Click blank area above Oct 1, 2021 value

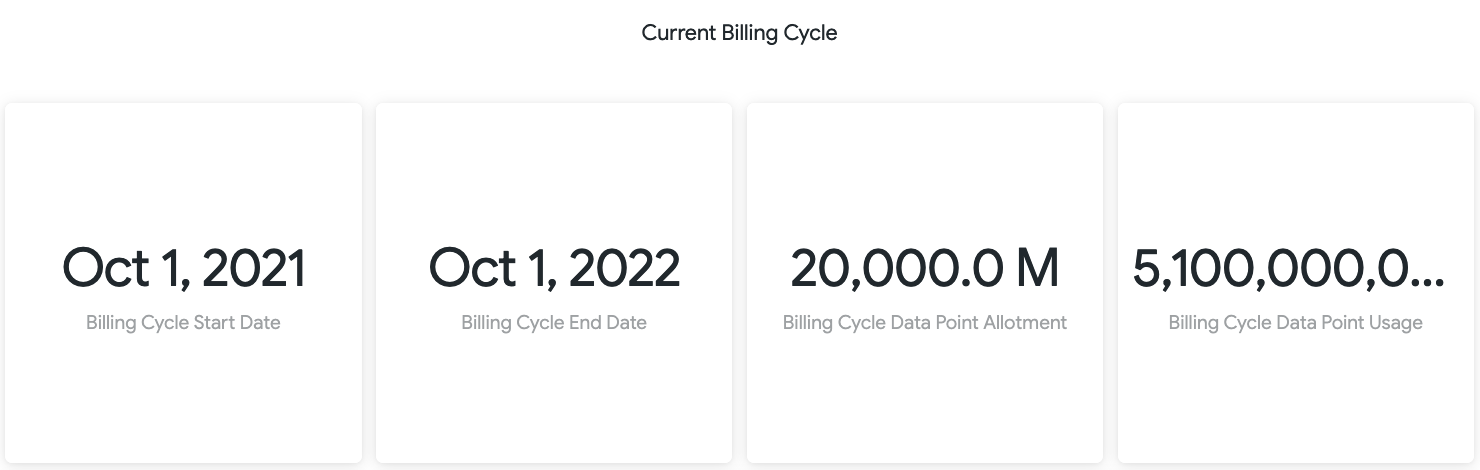pos(183,170)
